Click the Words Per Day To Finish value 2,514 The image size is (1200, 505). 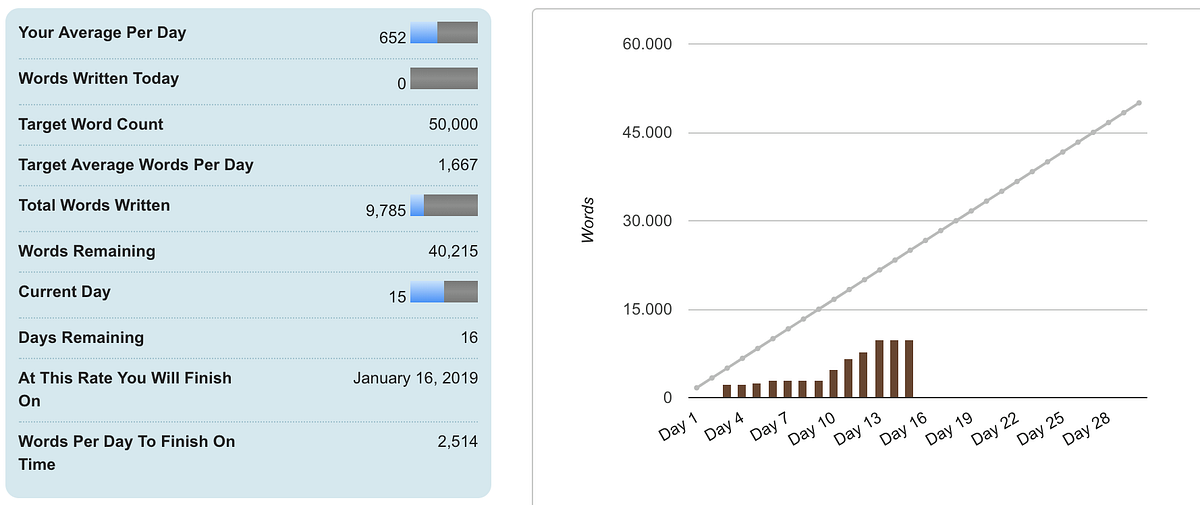click(x=458, y=441)
